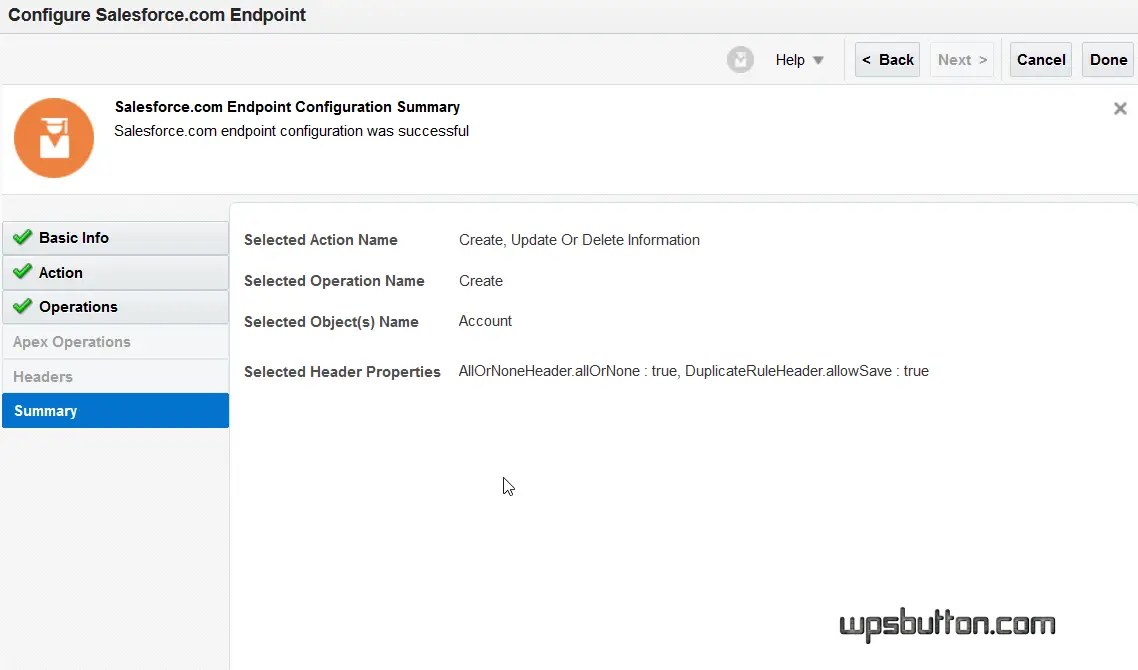1138x670 pixels.
Task: Click the 'Selected Operation Name' label
Action: [x=334, y=281]
